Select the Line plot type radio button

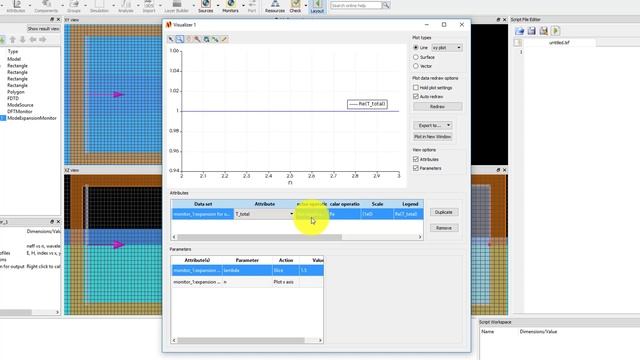point(416,48)
